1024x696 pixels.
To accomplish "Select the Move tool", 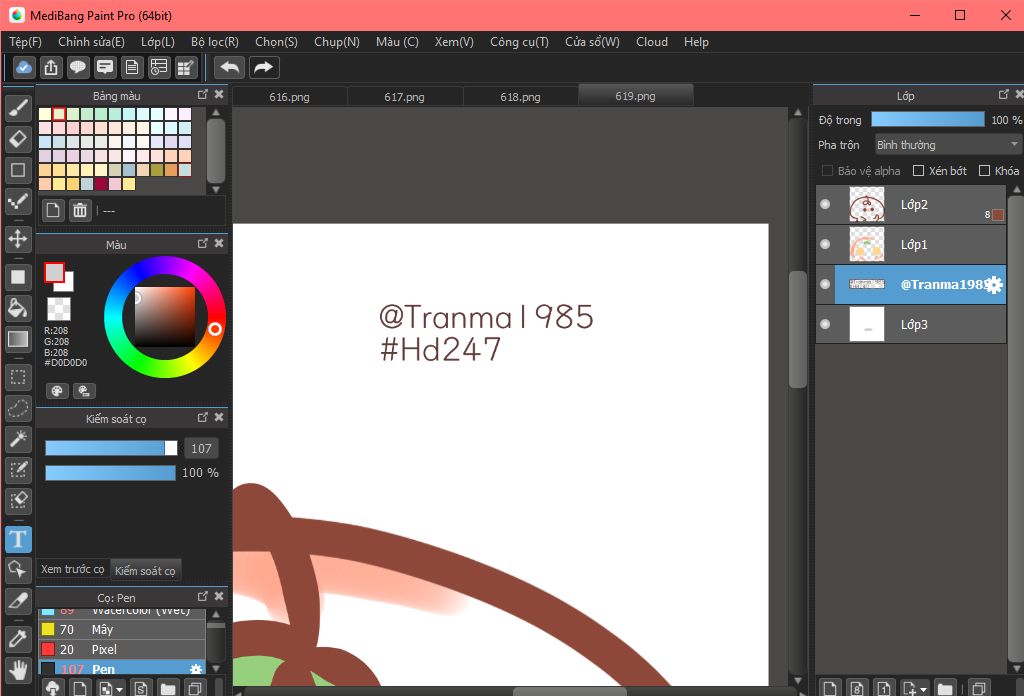I will pyautogui.click(x=18, y=239).
